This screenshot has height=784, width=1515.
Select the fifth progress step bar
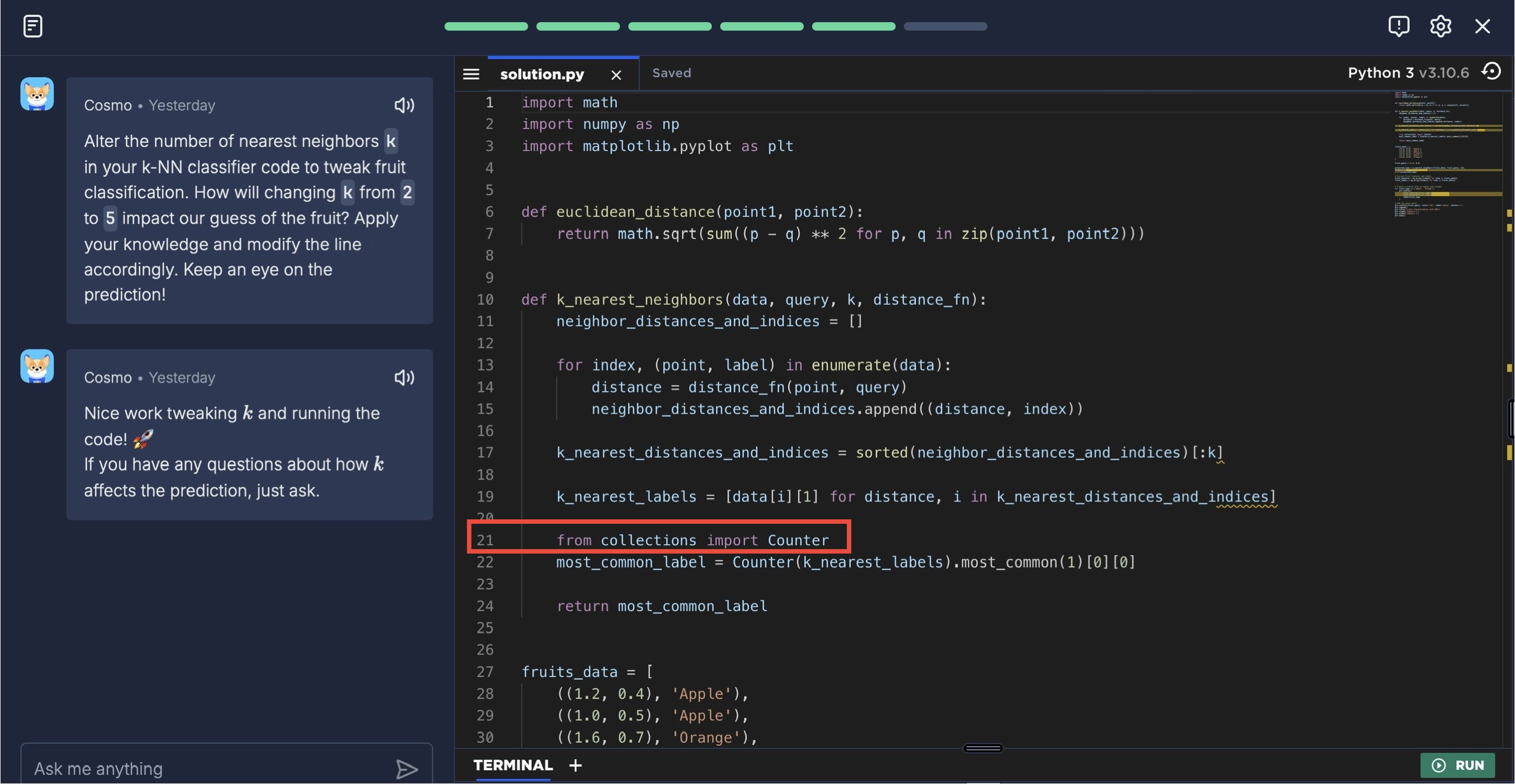pos(854,27)
